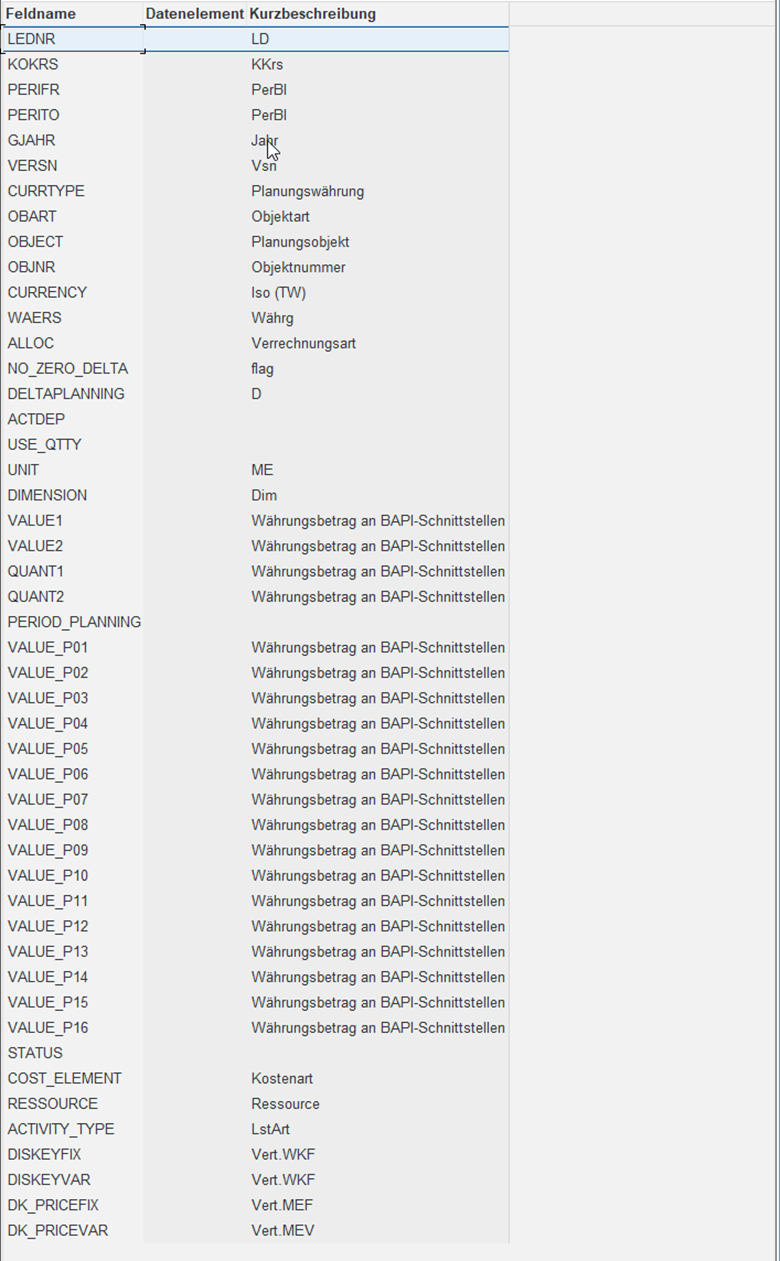Viewport: 780px width, 1261px height.
Task: Click the USE_QTTY field cell
Action: tap(72, 444)
